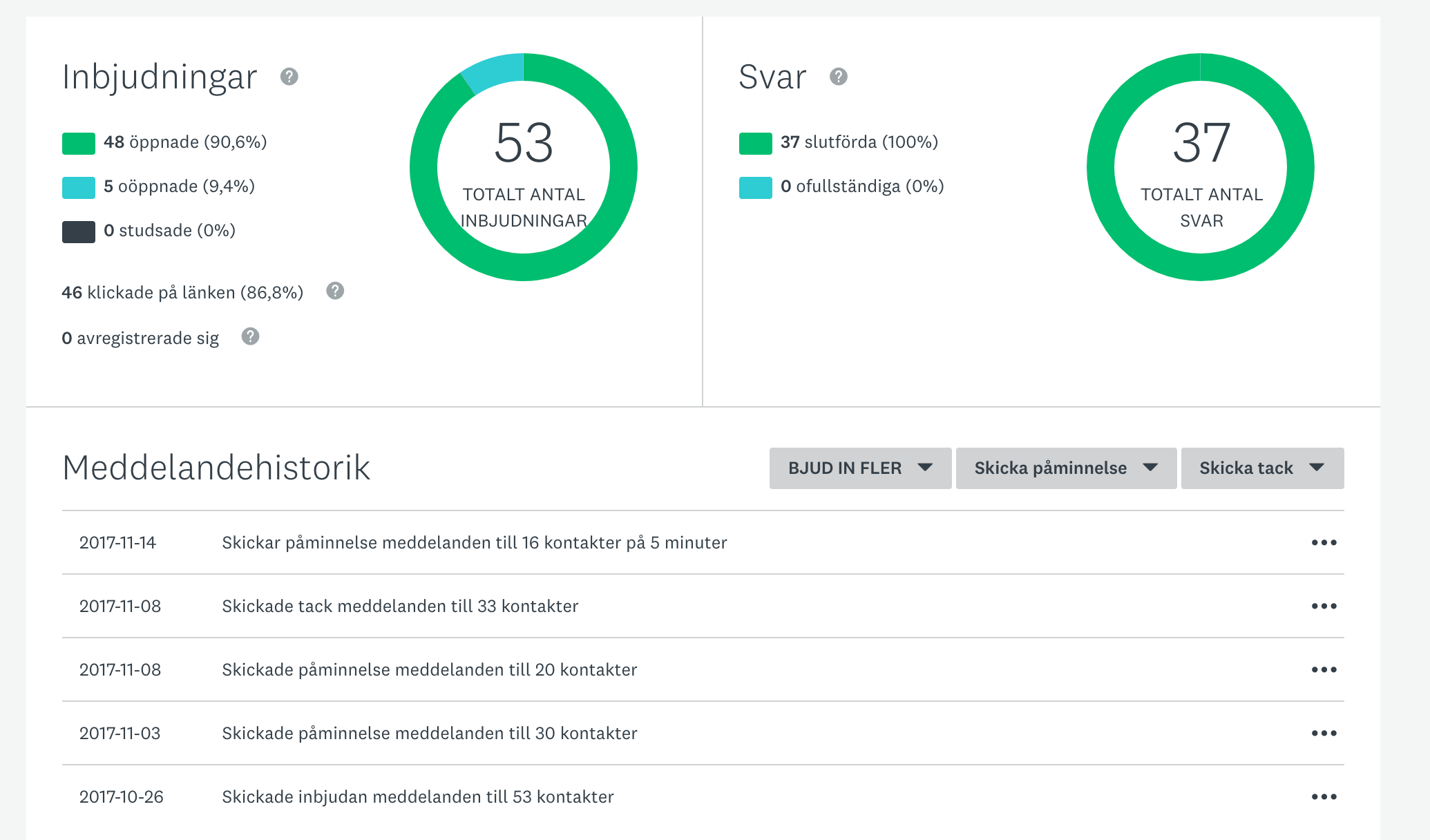Select the 2017-10-26 date cell

(x=122, y=797)
